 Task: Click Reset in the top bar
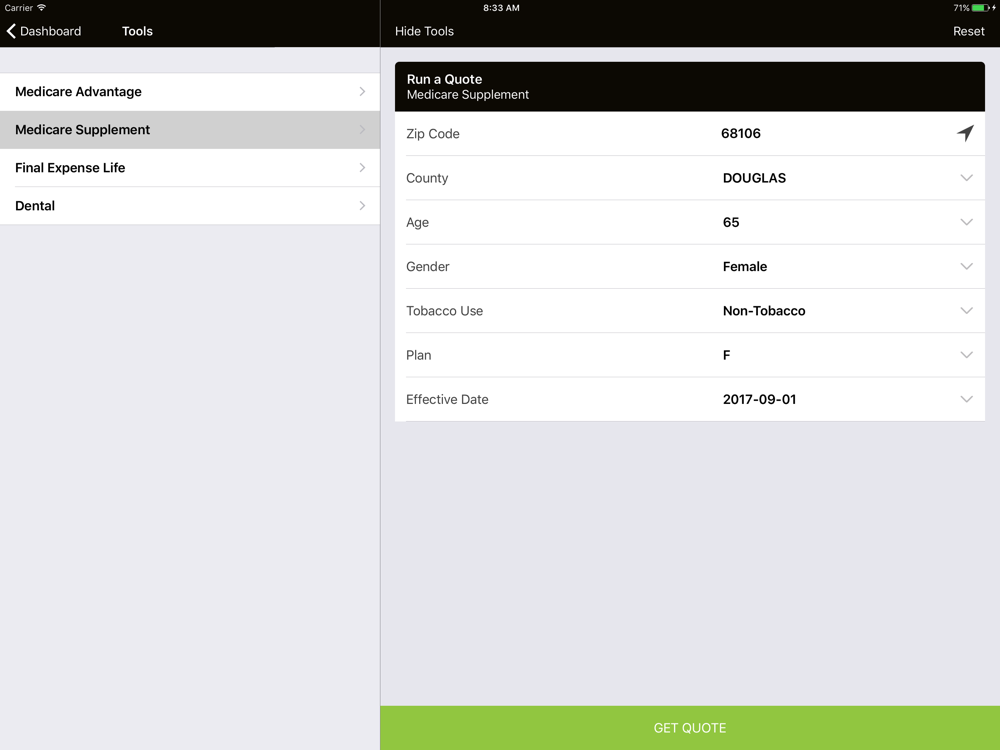pyautogui.click(x=968, y=31)
